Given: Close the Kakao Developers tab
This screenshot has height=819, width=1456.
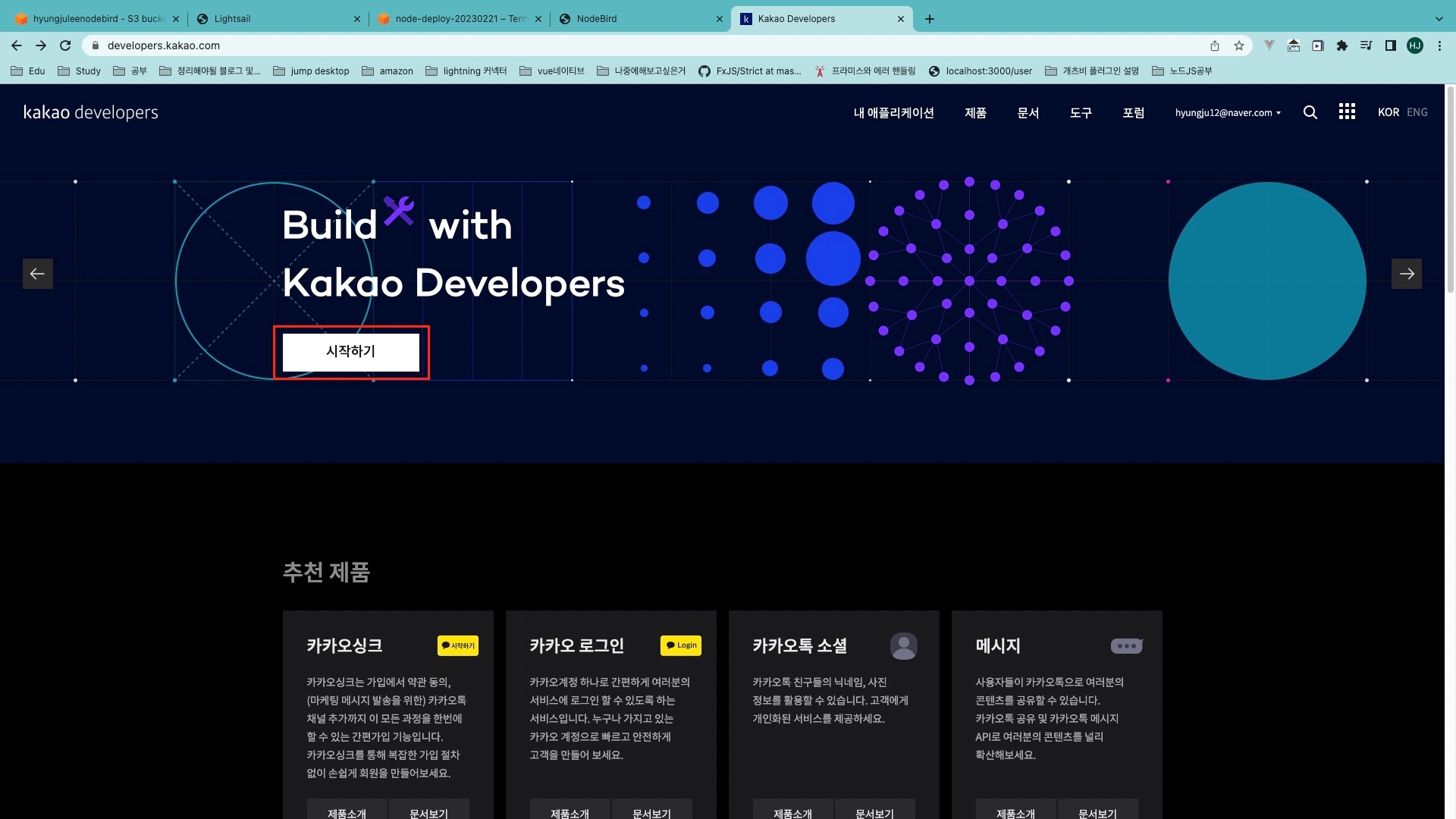Looking at the screenshot, I should tap(901, 19).
